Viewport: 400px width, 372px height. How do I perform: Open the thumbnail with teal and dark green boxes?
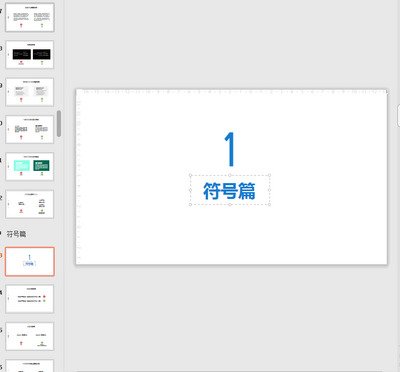tap(30, 167)
